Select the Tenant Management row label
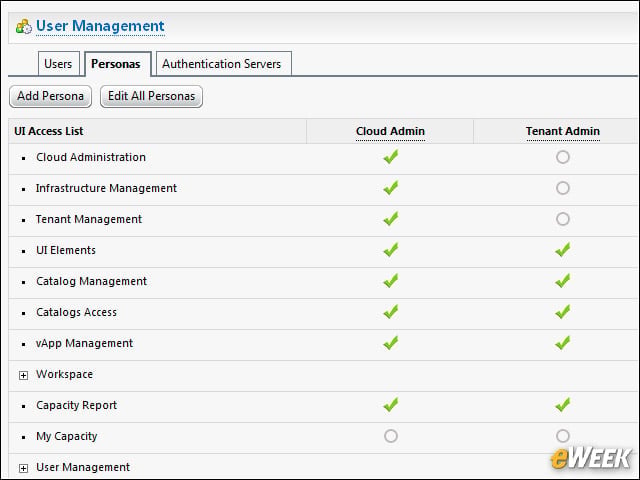 [x=89, y=219]
